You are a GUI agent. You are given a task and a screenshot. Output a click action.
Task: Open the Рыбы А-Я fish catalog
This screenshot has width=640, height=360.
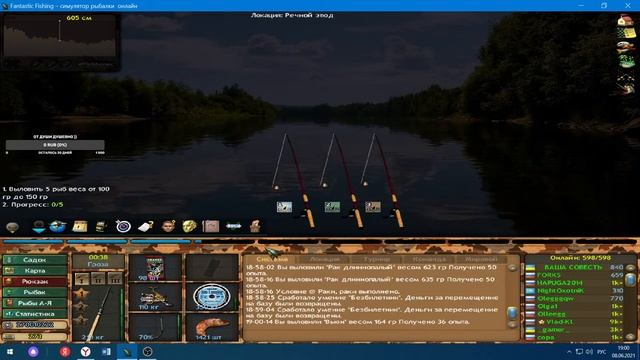click(x=35, y=303)
